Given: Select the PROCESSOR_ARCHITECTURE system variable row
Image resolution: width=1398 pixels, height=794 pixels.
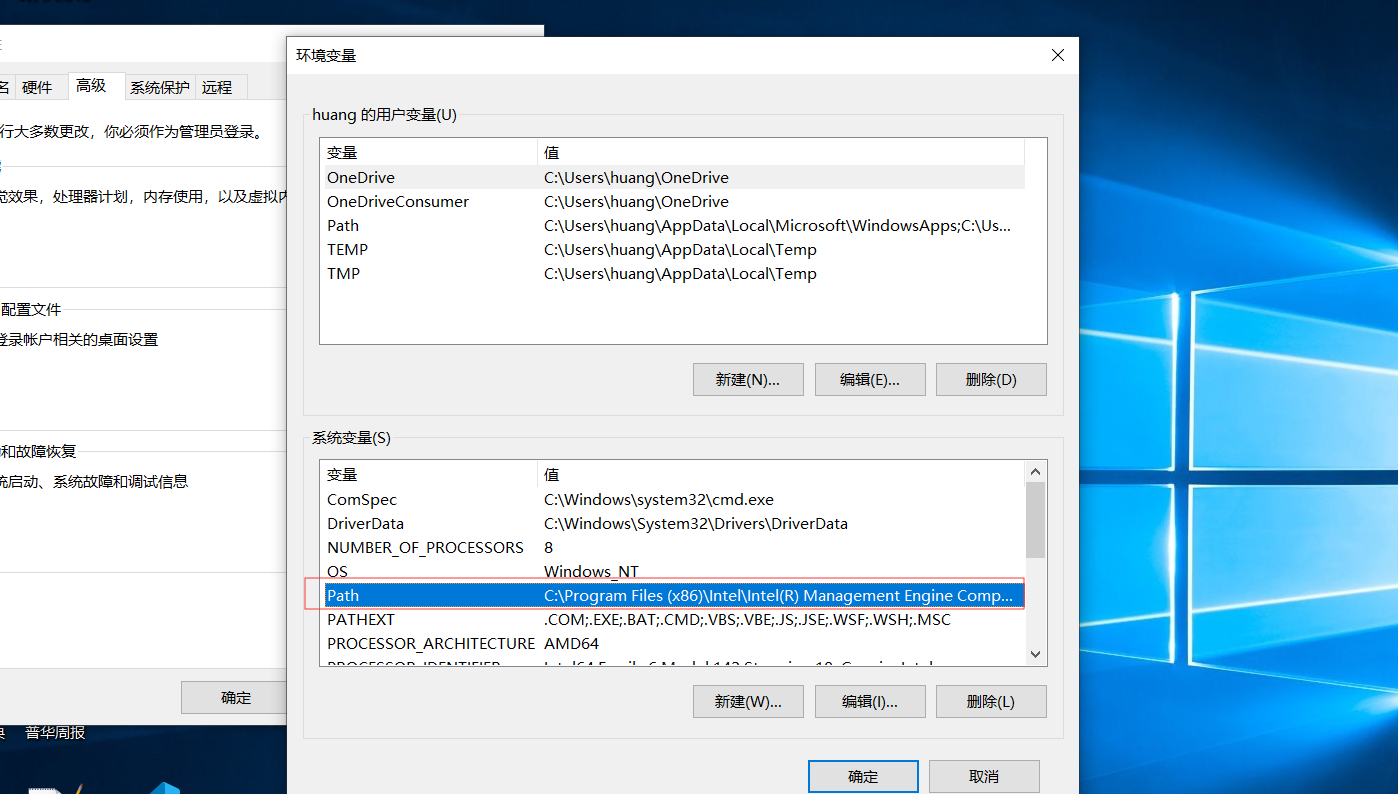Looking at the screenshot, I should point(672,644).
